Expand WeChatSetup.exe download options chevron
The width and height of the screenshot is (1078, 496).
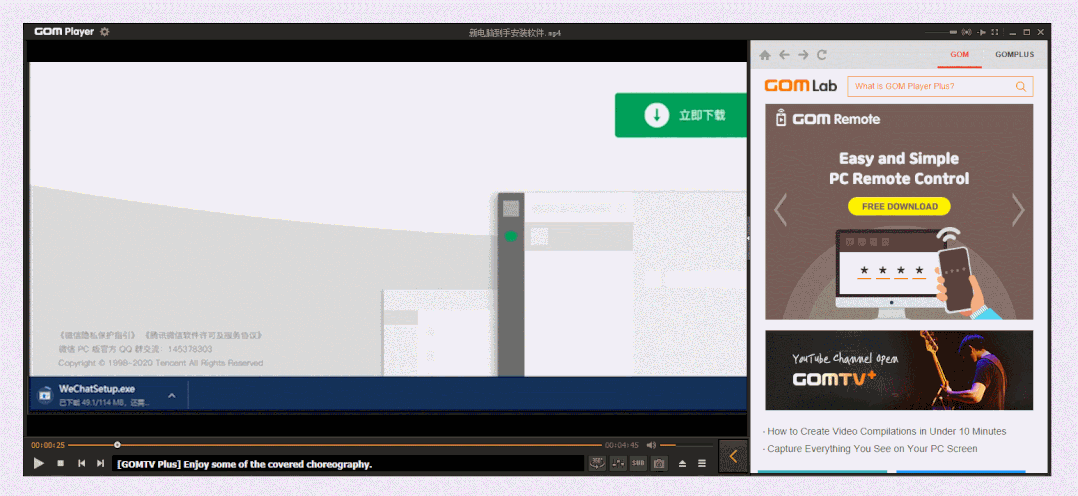click(x=172, y=396)
